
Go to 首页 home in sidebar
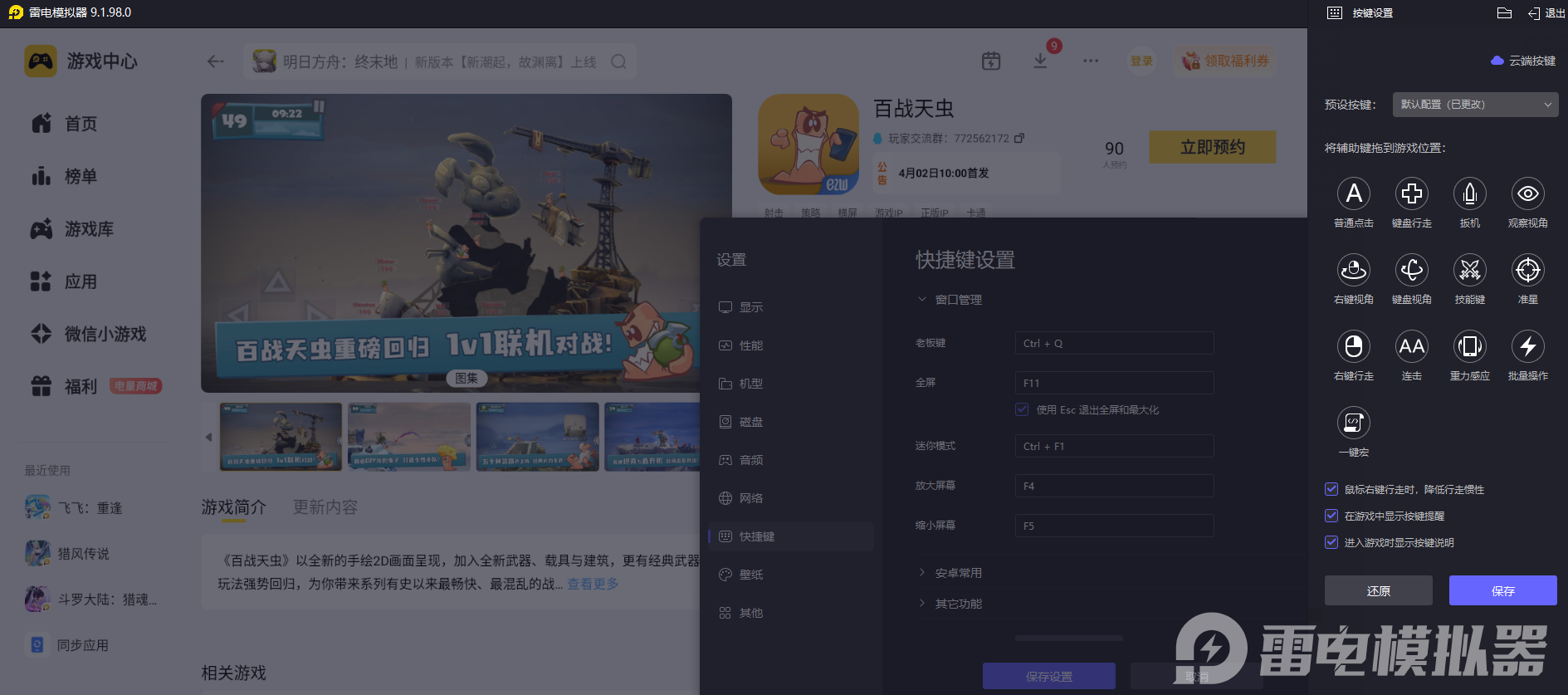coord(64,124)
